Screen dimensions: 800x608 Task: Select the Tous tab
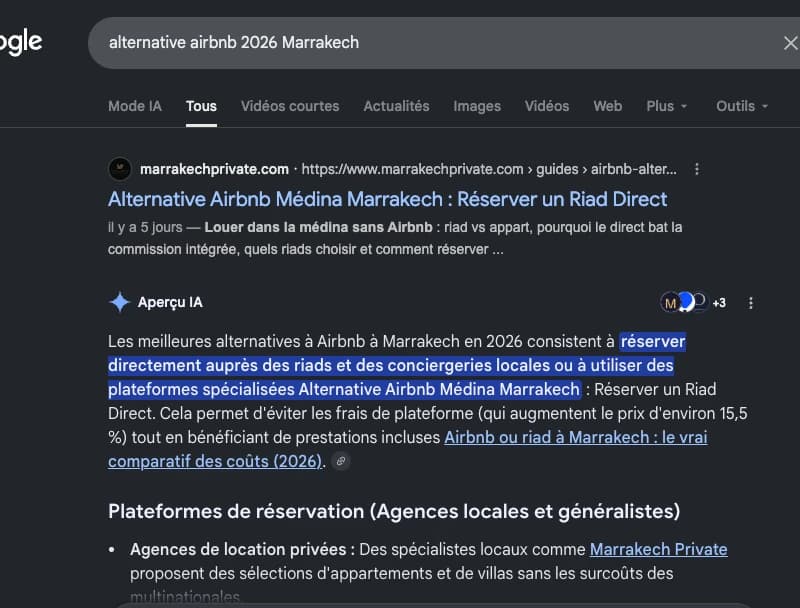coord(201,106)
